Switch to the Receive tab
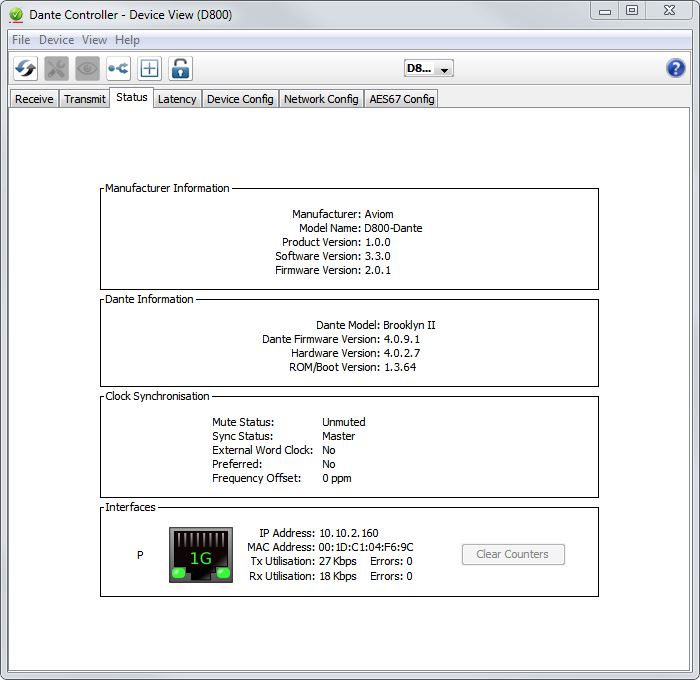 coord(34,99)
